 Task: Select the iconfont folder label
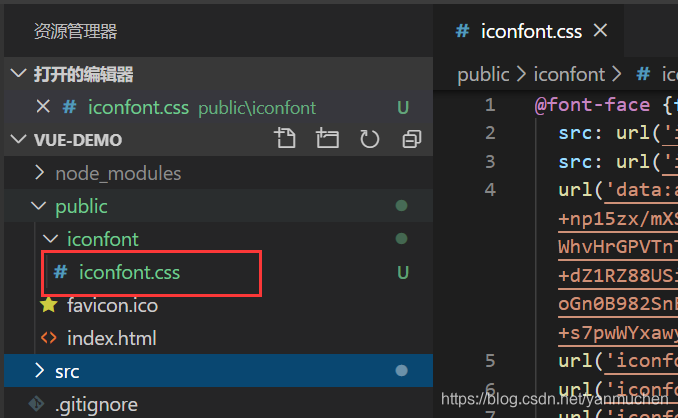[103, 239]
